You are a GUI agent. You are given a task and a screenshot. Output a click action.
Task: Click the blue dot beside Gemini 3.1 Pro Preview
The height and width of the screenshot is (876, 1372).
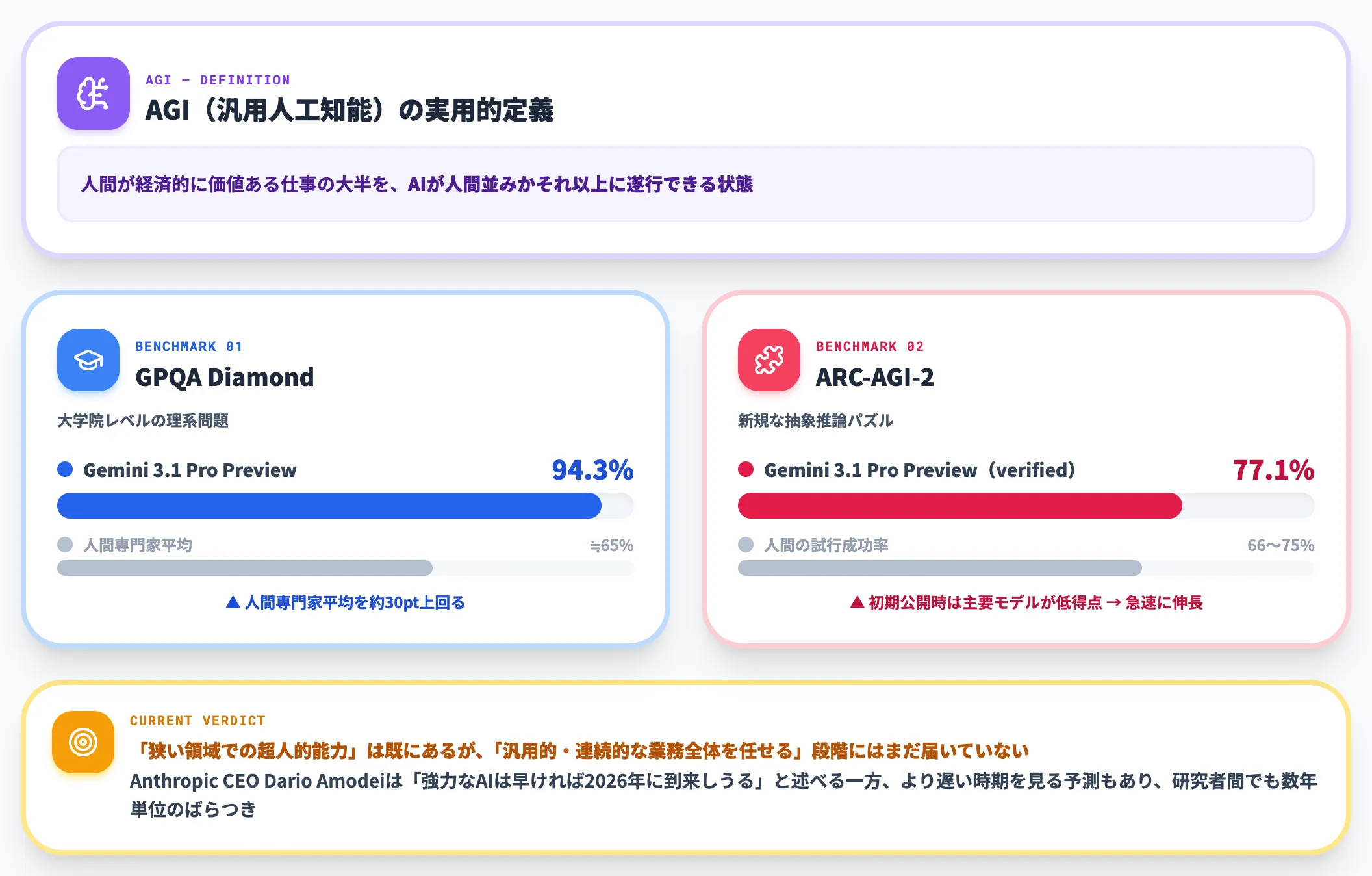(65, 469)
